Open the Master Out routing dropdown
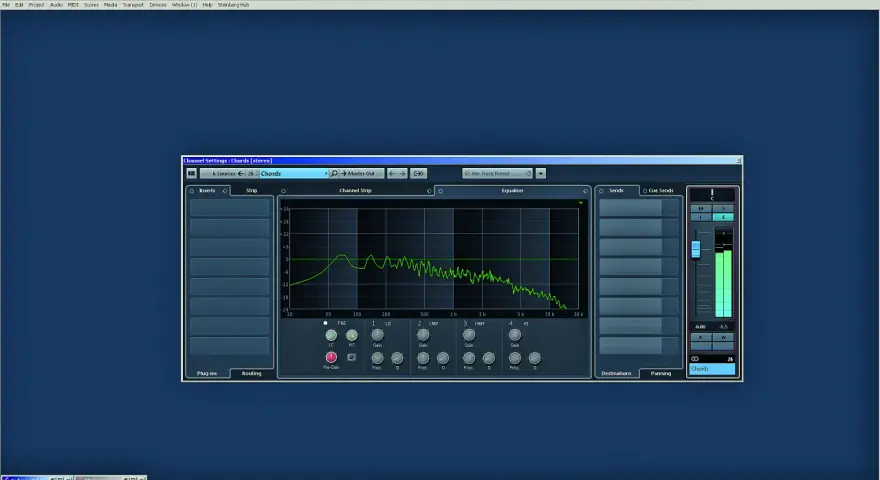Screen dimensions: 880x480 click(x=361, y=173)
